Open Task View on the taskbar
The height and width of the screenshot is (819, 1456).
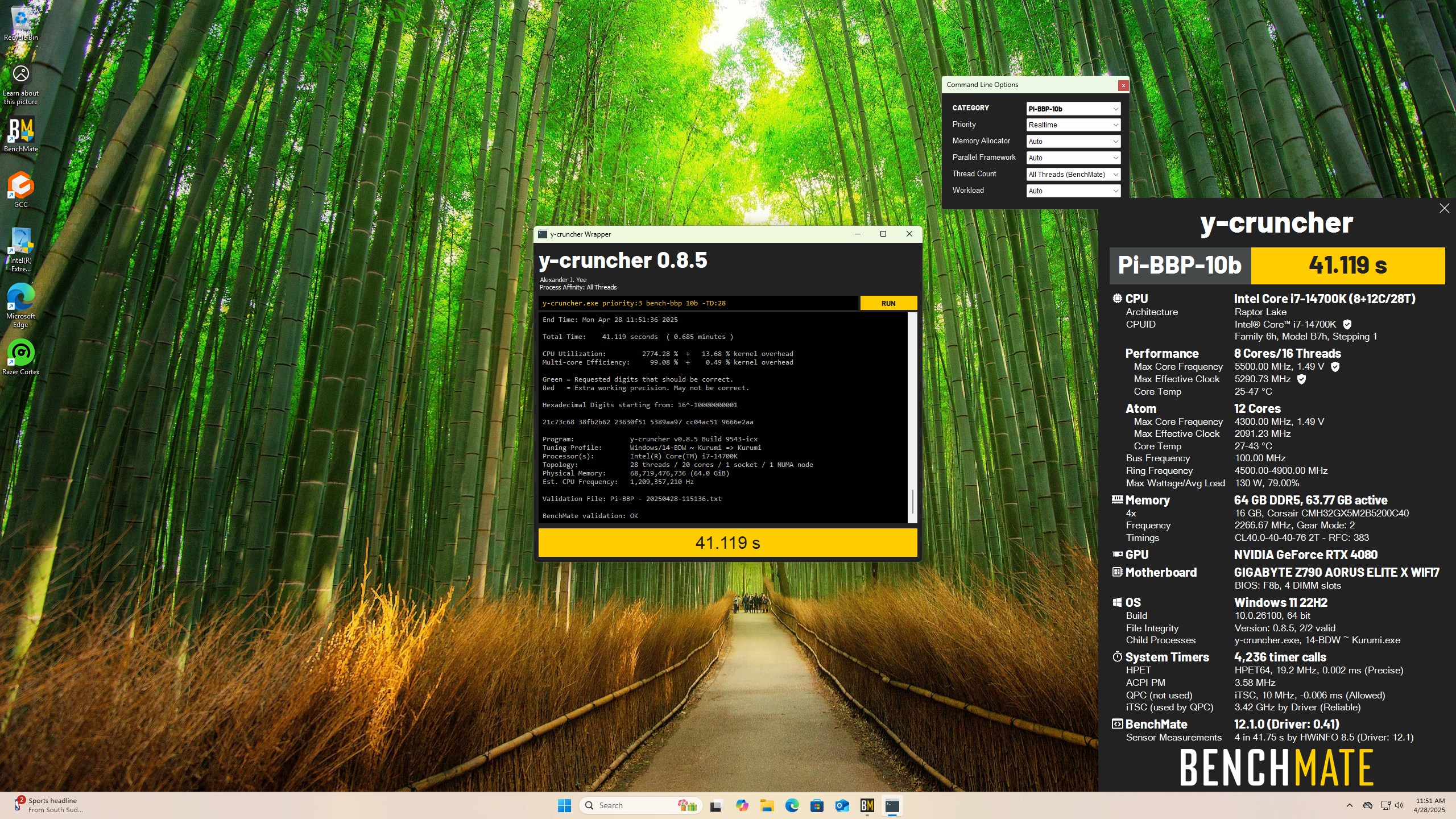716,805
